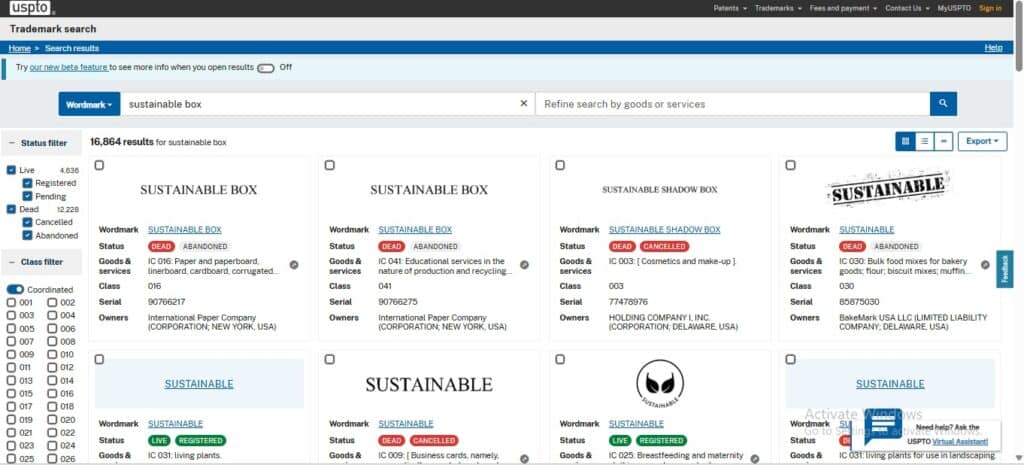Click the leaf logo SUSTAINABLE trademark image

pos(660,384)
